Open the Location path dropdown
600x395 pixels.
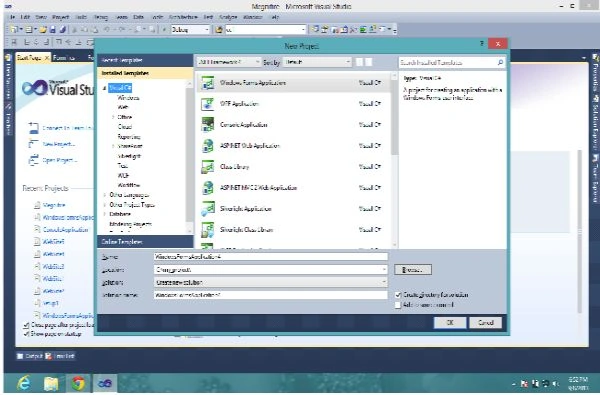(384, 270)
